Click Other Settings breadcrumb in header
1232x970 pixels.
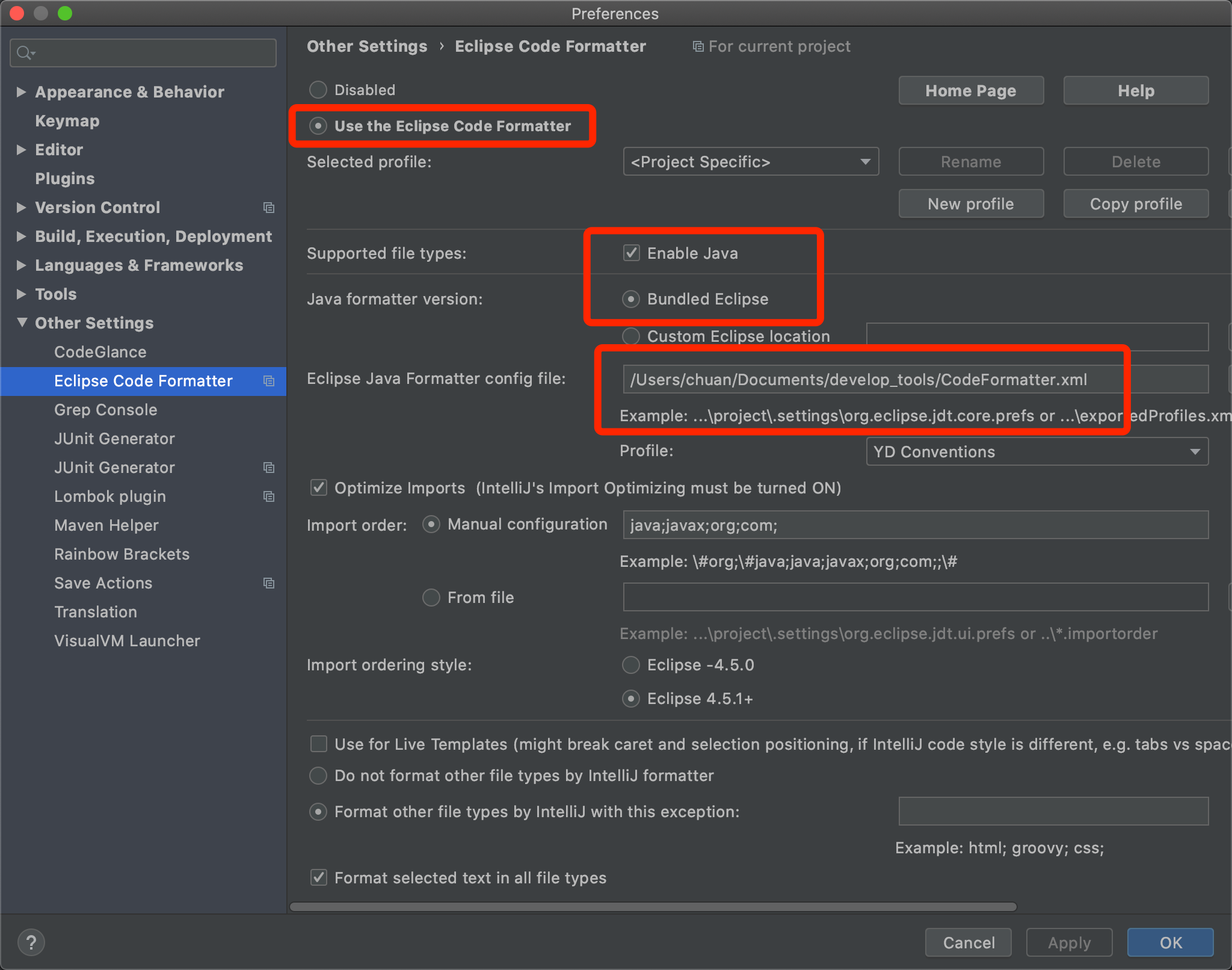367,46
